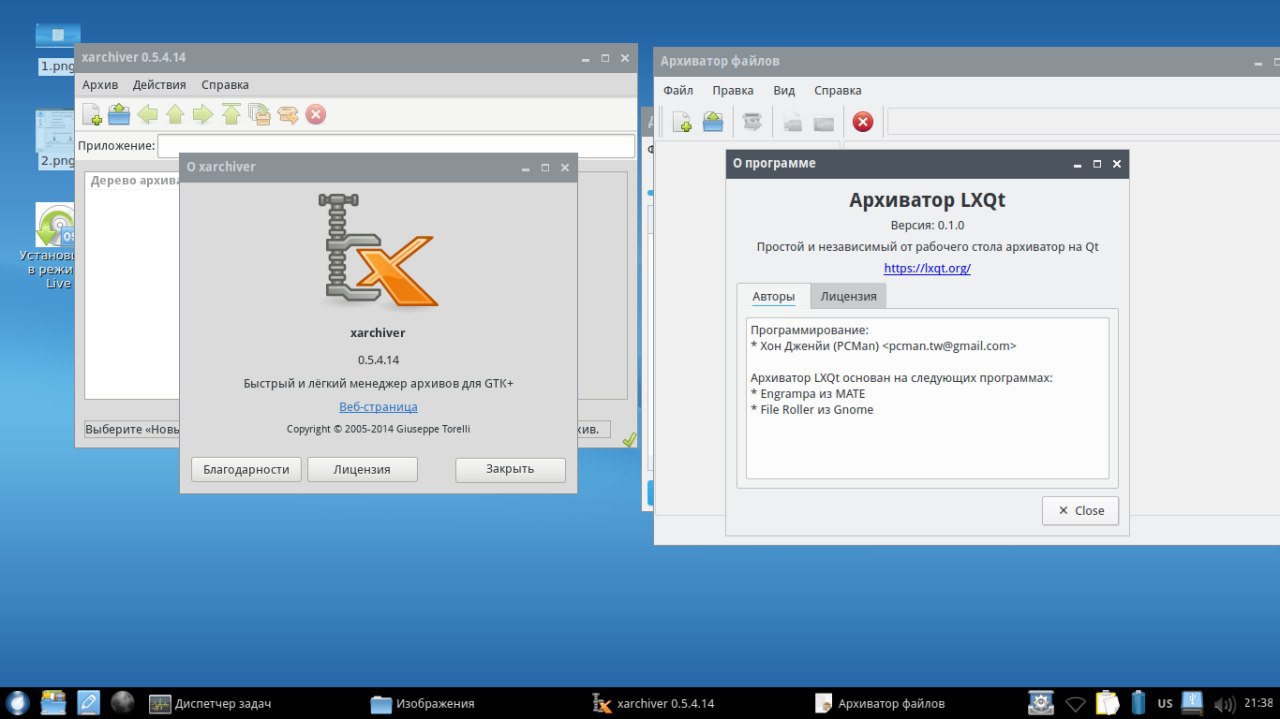Viewport: 1280px width, 719px height.
Task: Click the green forward arrow in xarchiver
Action: (203, 114)
